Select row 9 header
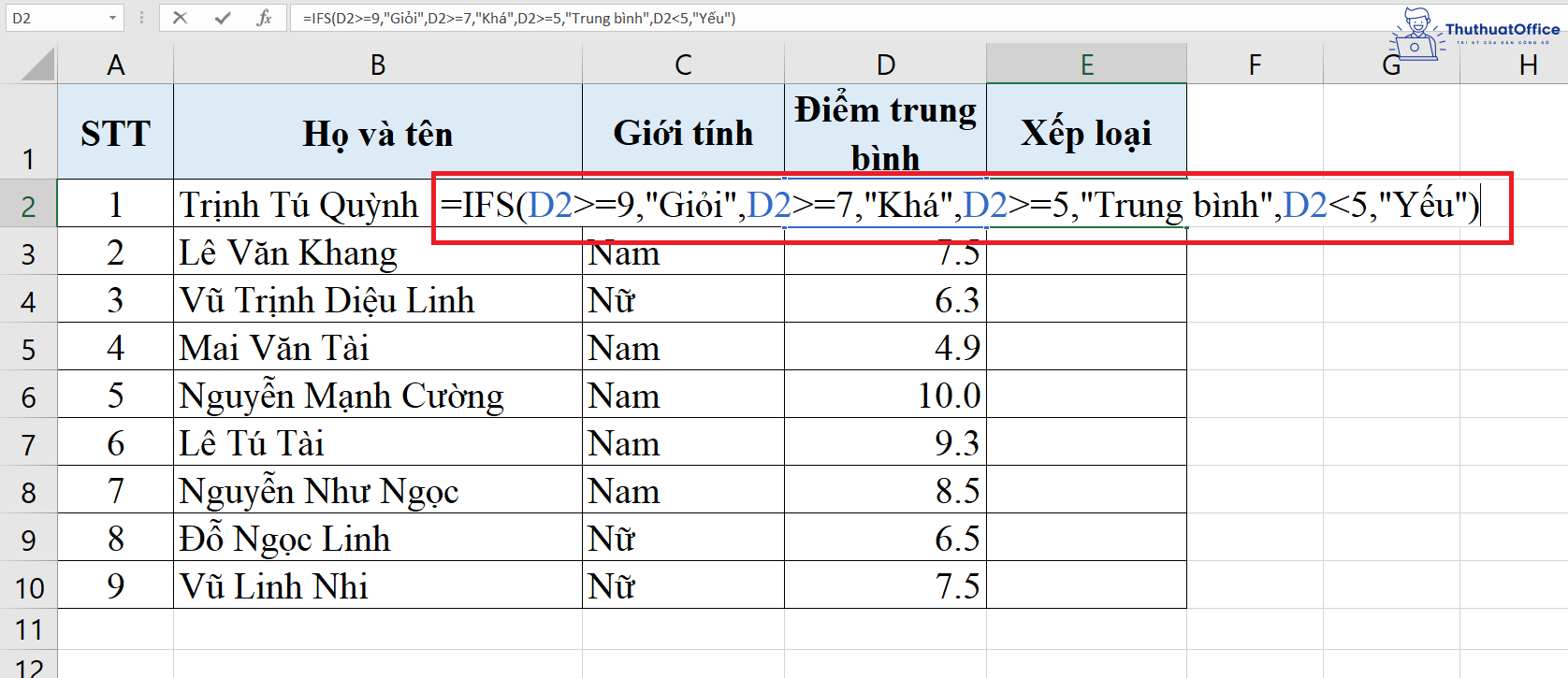This screenshot has width=1568, height=678. click(x=28, y=538)
